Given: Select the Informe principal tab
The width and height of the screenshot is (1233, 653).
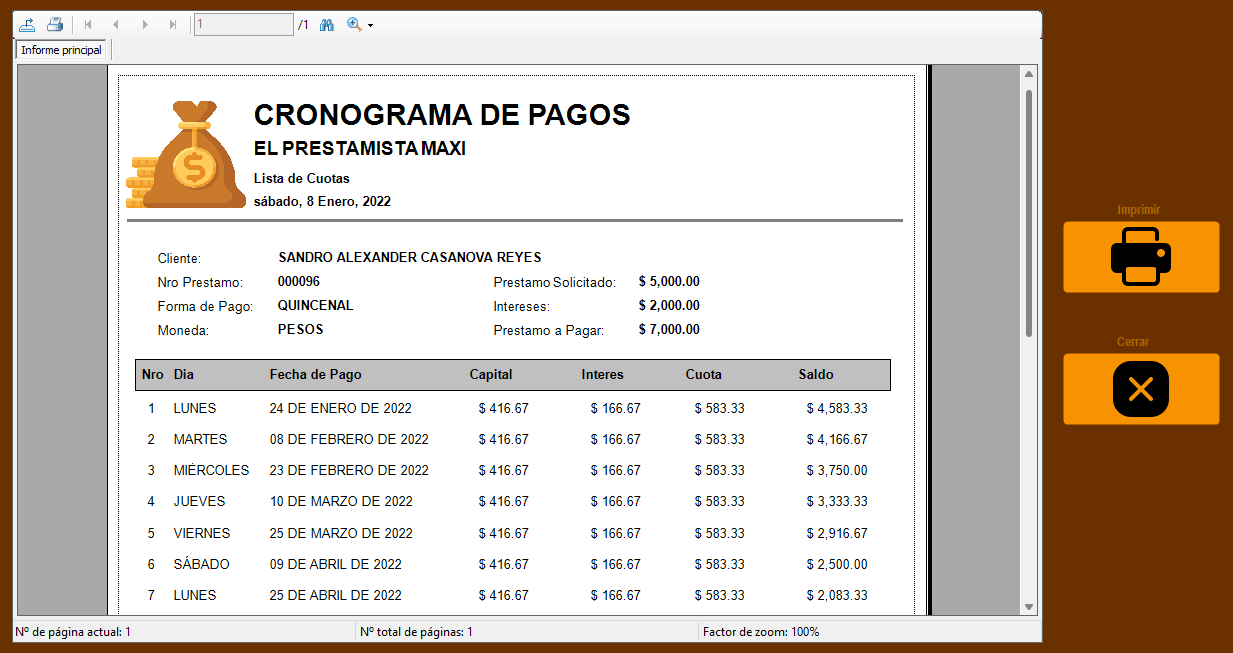Looking at the screenshot, I should point(62,50).
